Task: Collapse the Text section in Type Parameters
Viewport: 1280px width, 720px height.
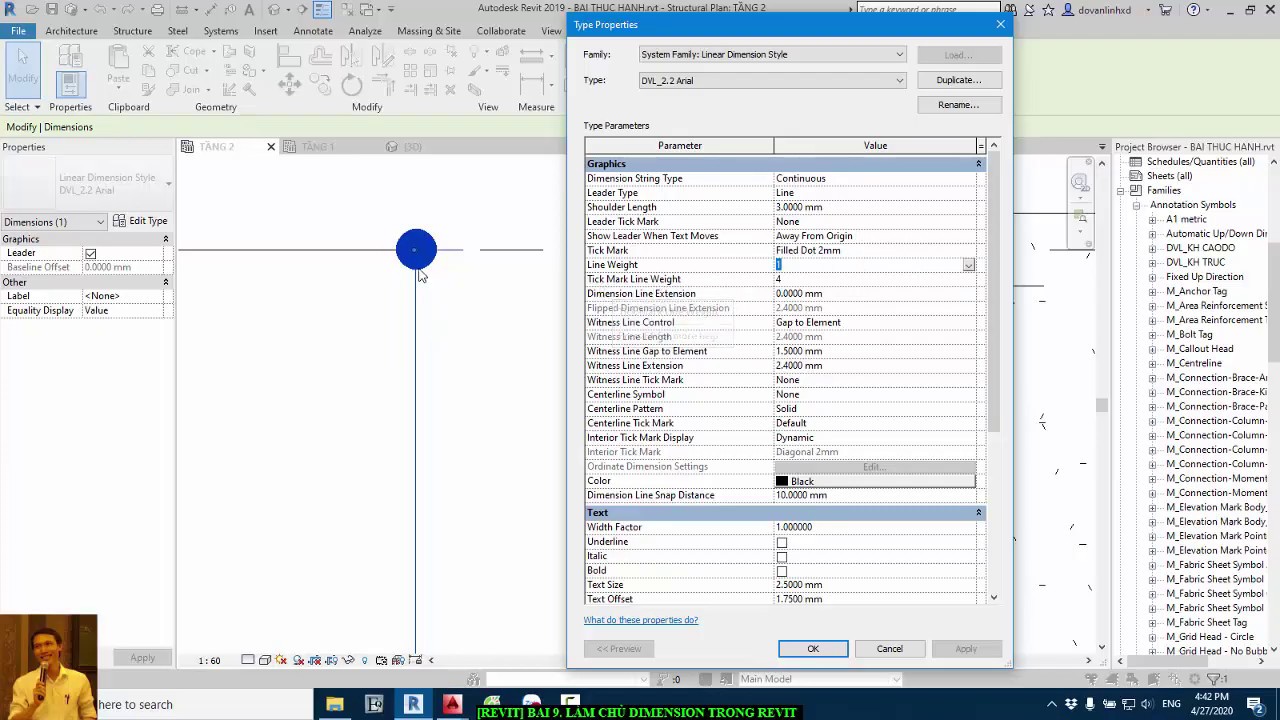Action: 979,513
